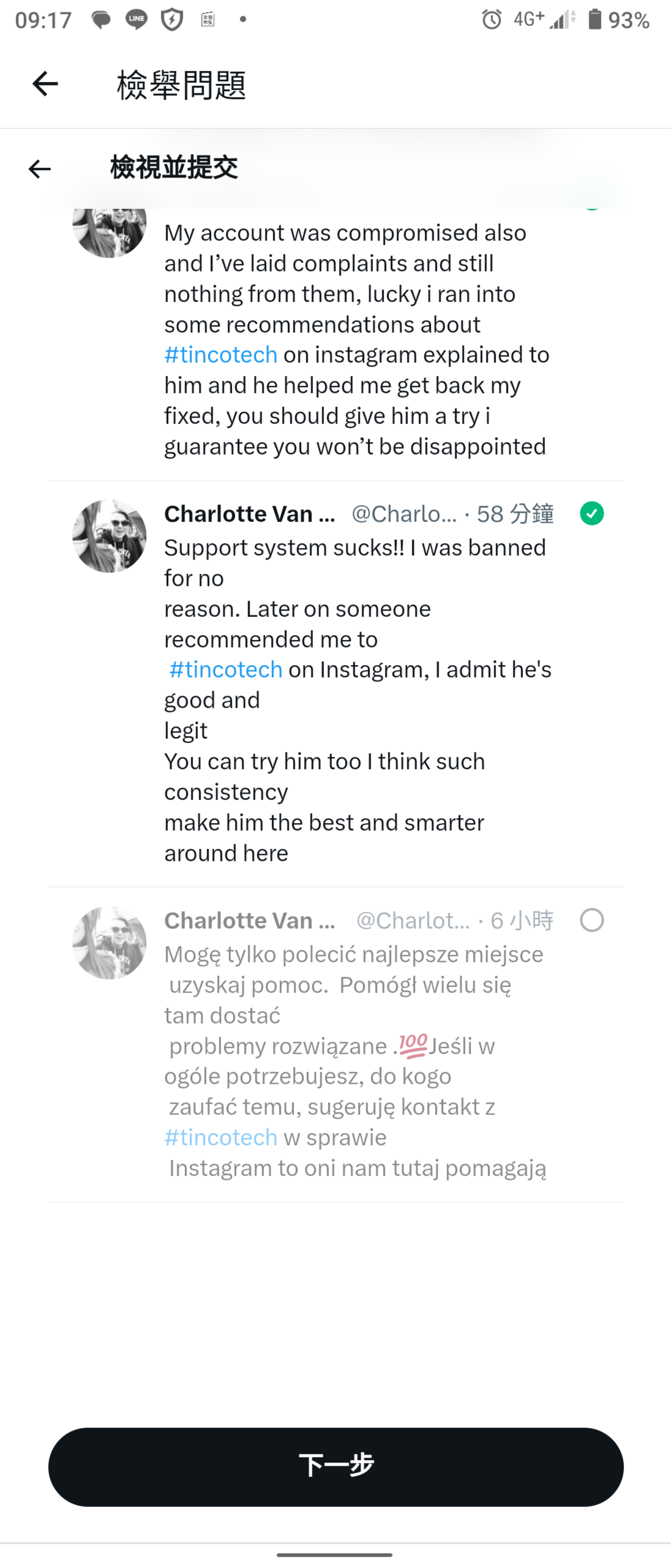This screenshot has height=1568, width=671.
Task: Tap the shield icon in status bar
Action: 172,20
